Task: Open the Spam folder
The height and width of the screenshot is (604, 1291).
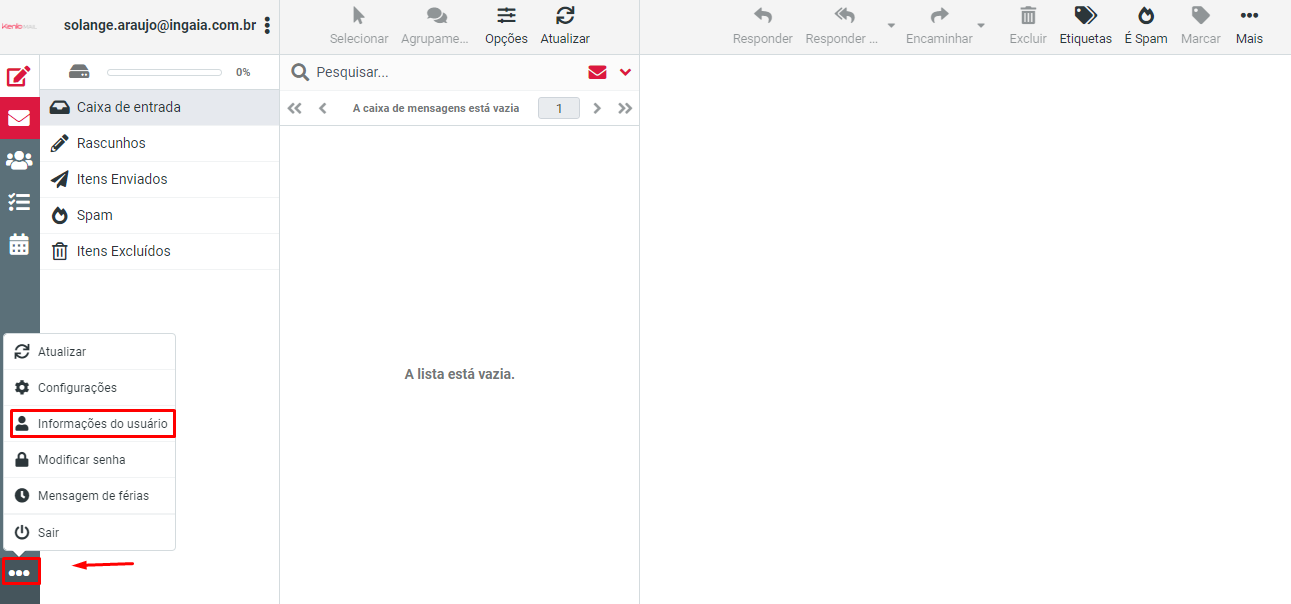Action: 159,215
